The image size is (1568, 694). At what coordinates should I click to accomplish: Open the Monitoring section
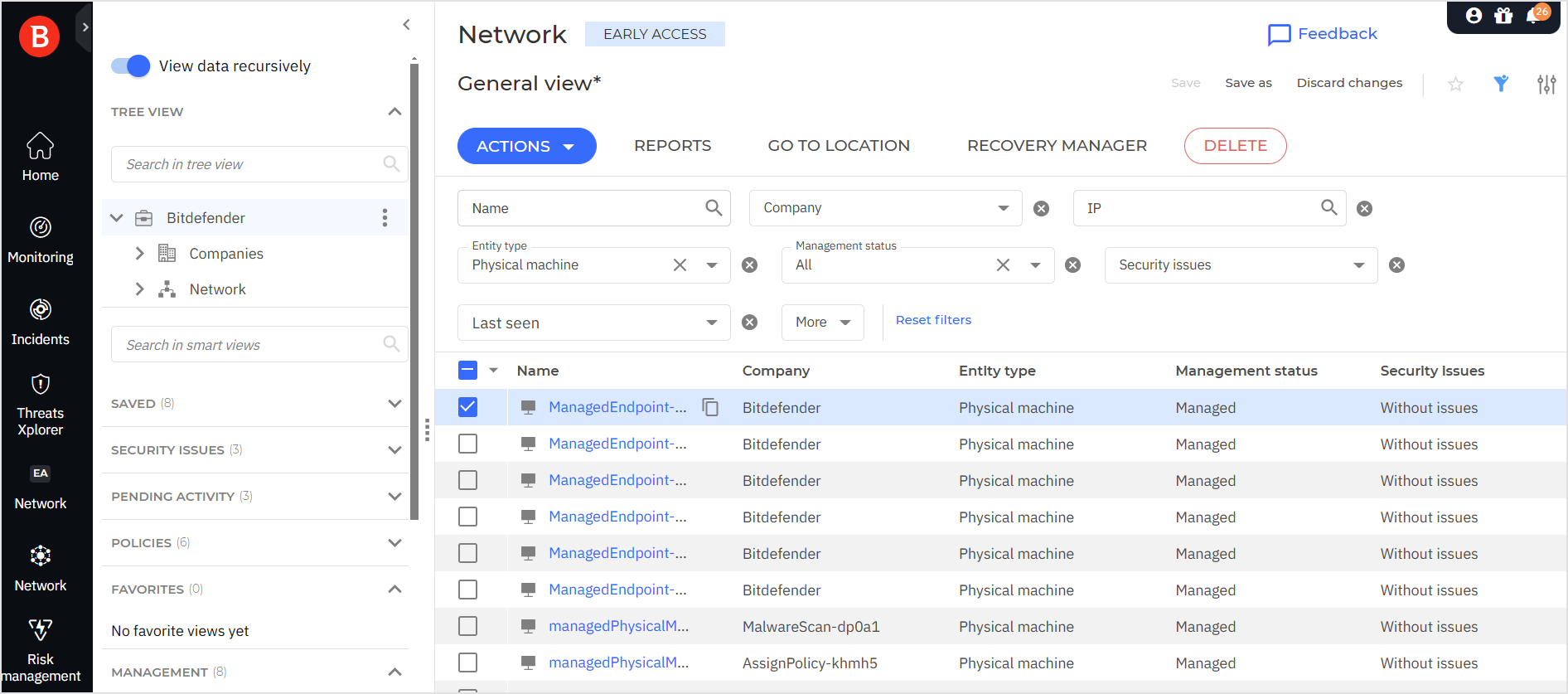coord(40,240)
